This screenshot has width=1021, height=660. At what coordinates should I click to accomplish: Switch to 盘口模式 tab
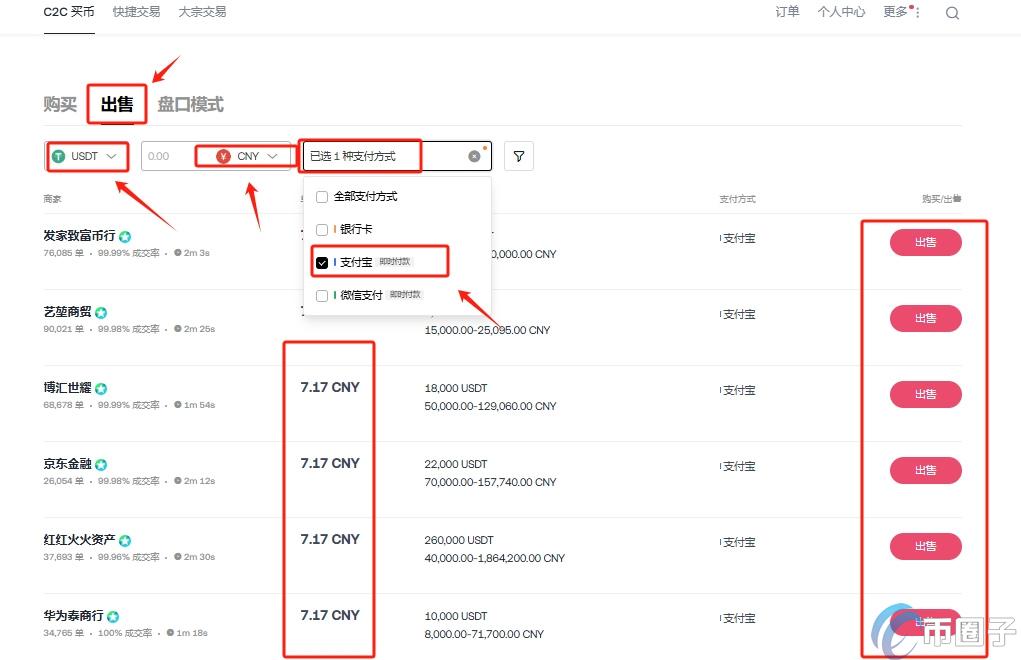tap(190, 104)
